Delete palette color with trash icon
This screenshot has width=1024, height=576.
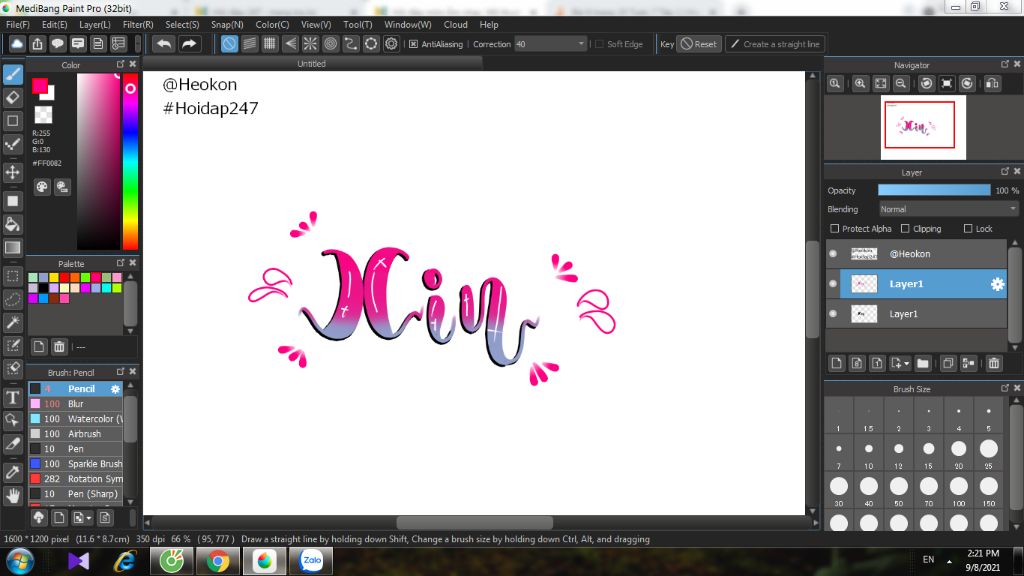tap(59, 347)
